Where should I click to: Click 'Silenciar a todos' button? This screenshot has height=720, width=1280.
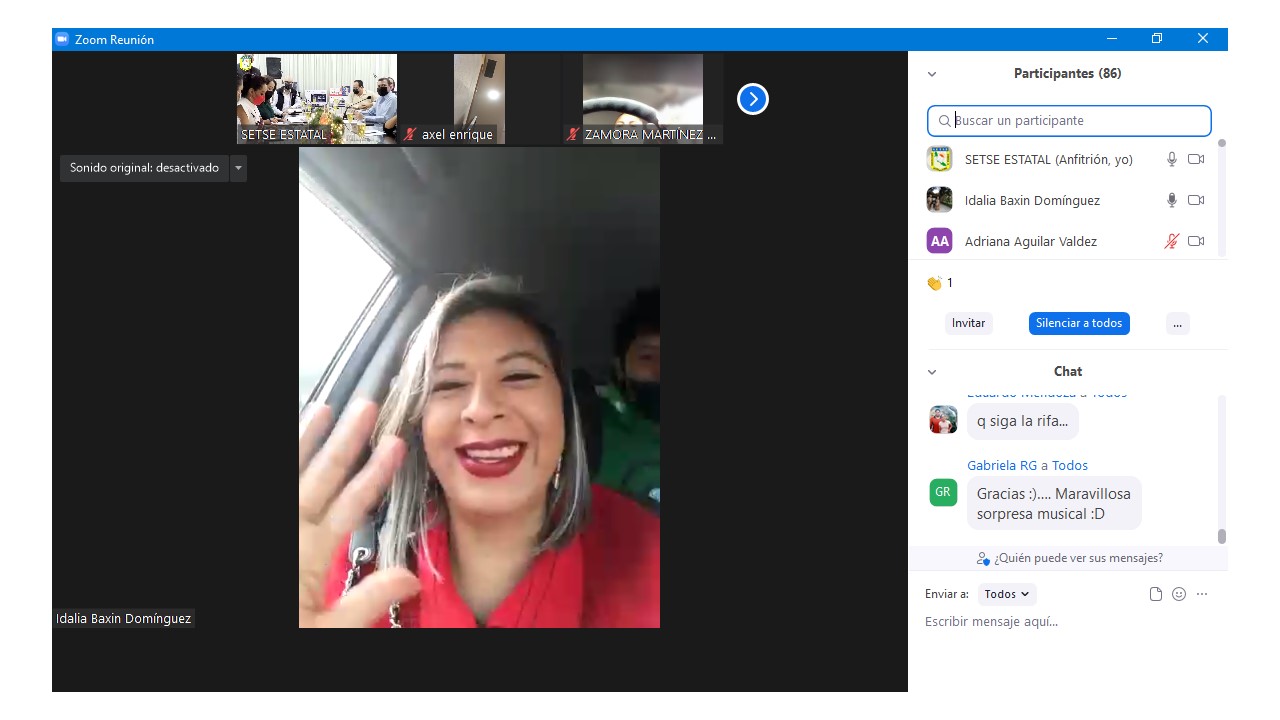[1079, 323]
